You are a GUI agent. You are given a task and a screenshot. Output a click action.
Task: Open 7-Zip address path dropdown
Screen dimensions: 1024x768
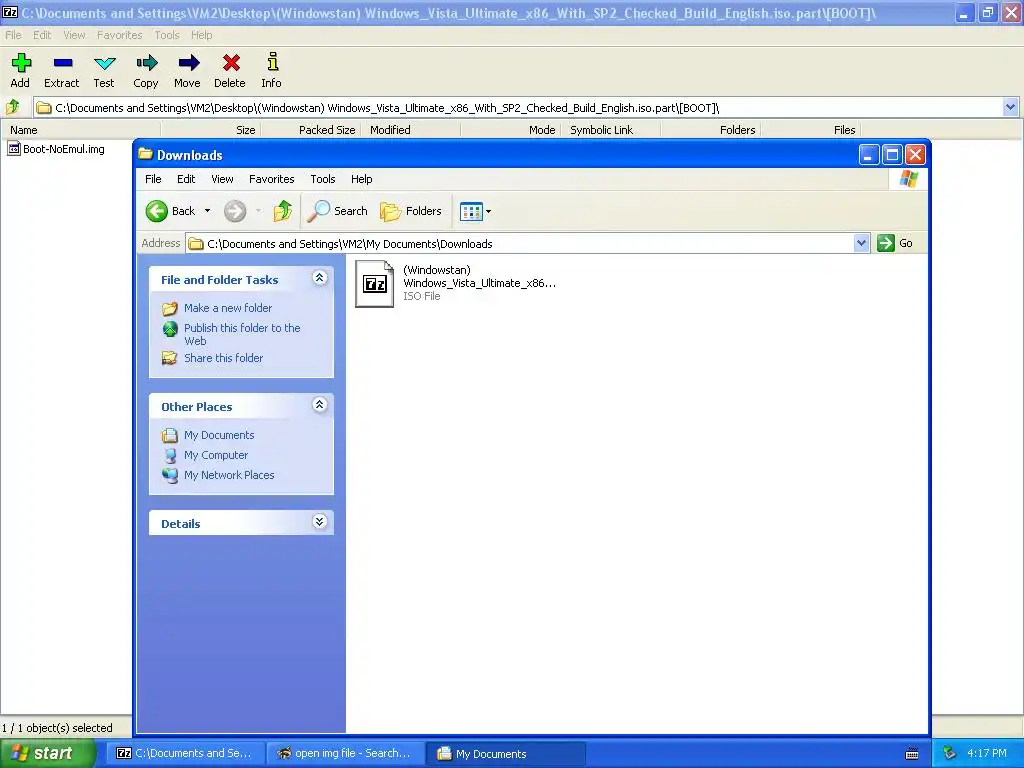tap(1010, 107)
